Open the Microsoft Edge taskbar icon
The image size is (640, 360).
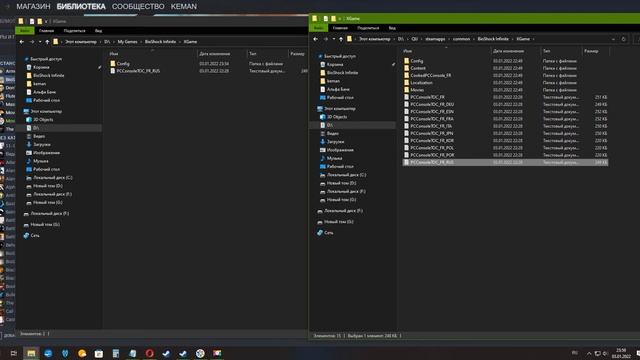tap(48, 353)
